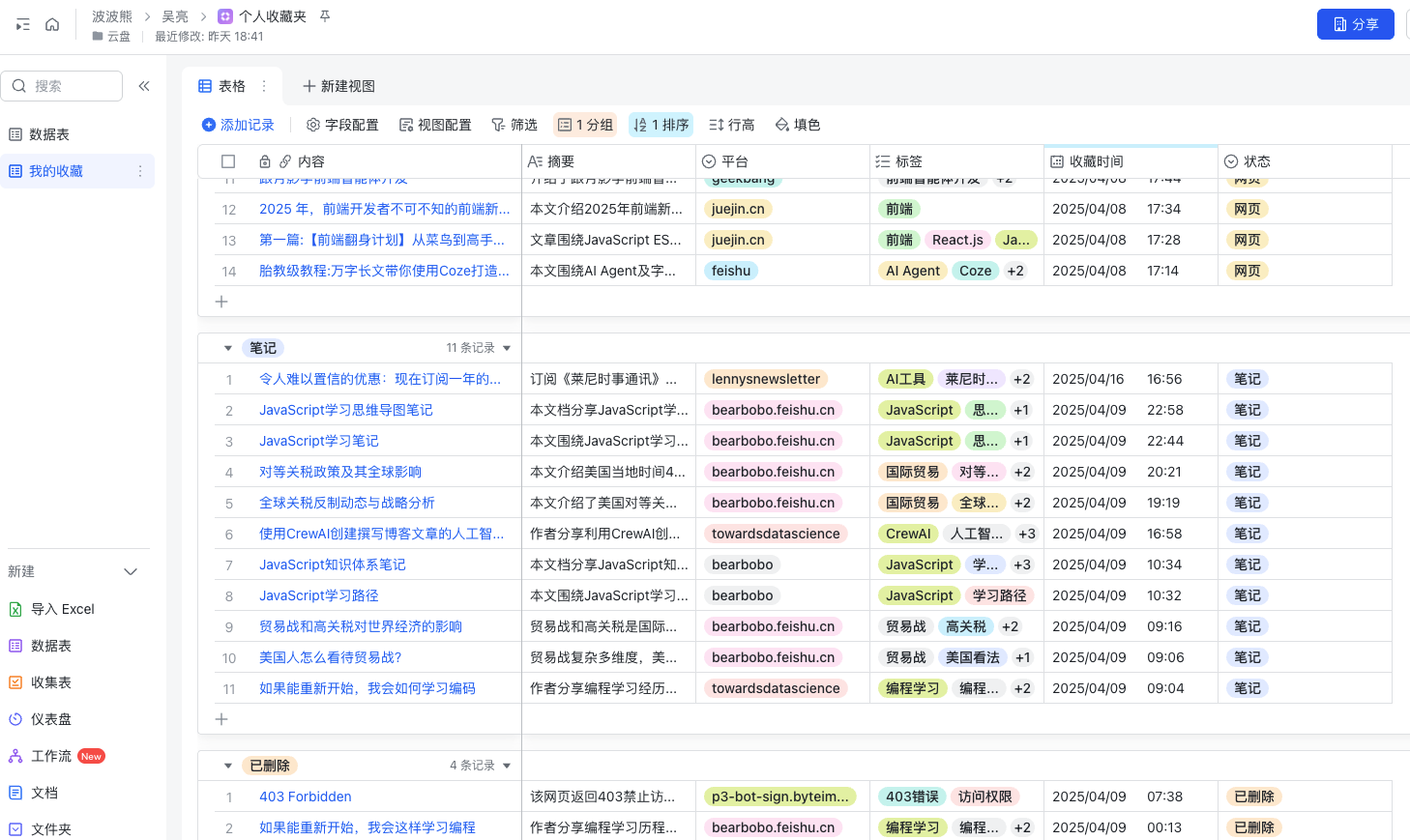
Task: Click the pin icon beside 个人收藏夹
Action: point(325,16)
